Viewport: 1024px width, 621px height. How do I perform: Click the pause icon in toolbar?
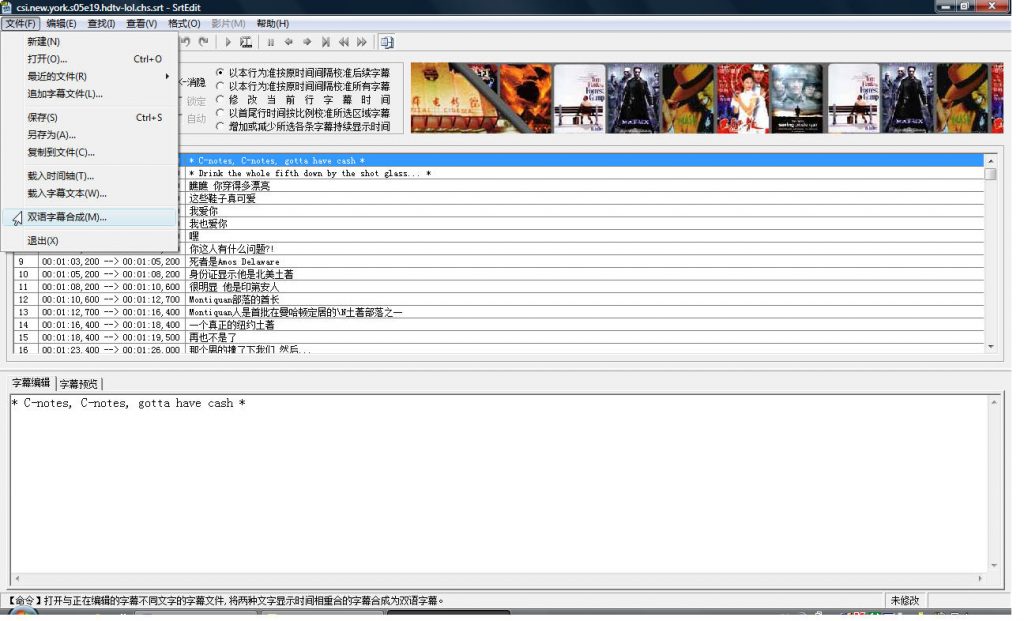tap(270, 42)
